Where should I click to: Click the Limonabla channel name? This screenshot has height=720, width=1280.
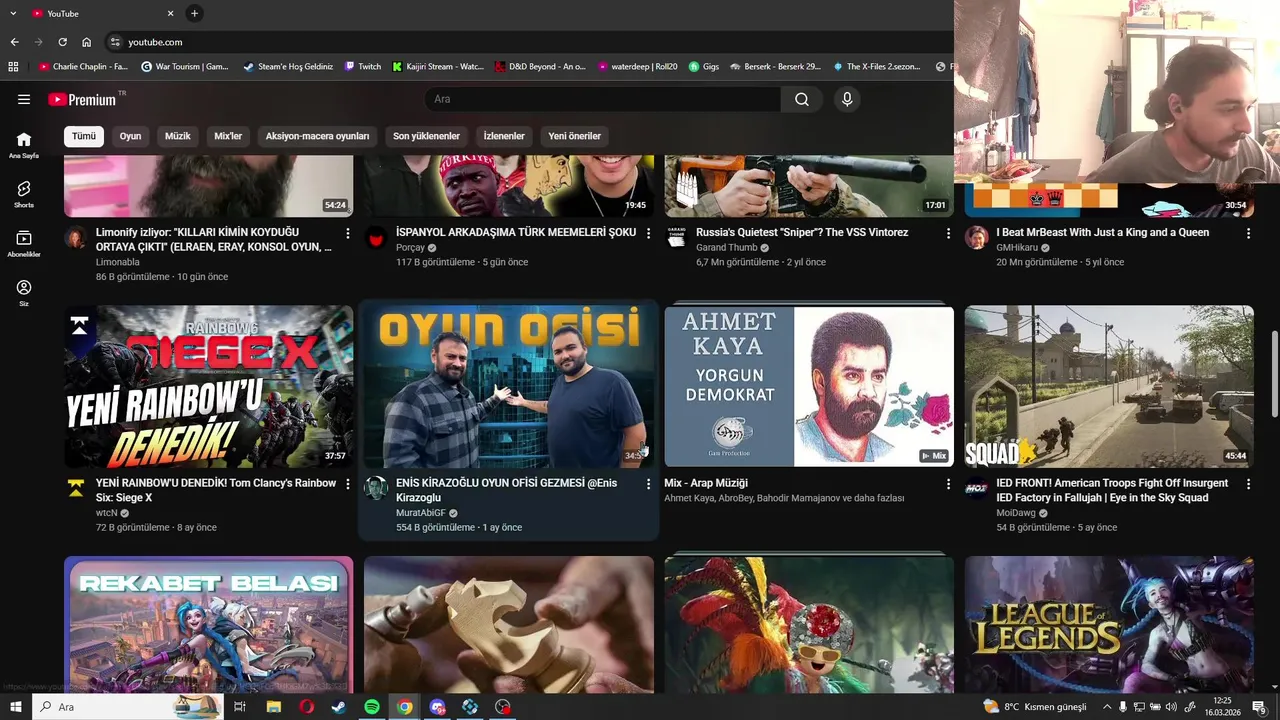pos(118,262)
